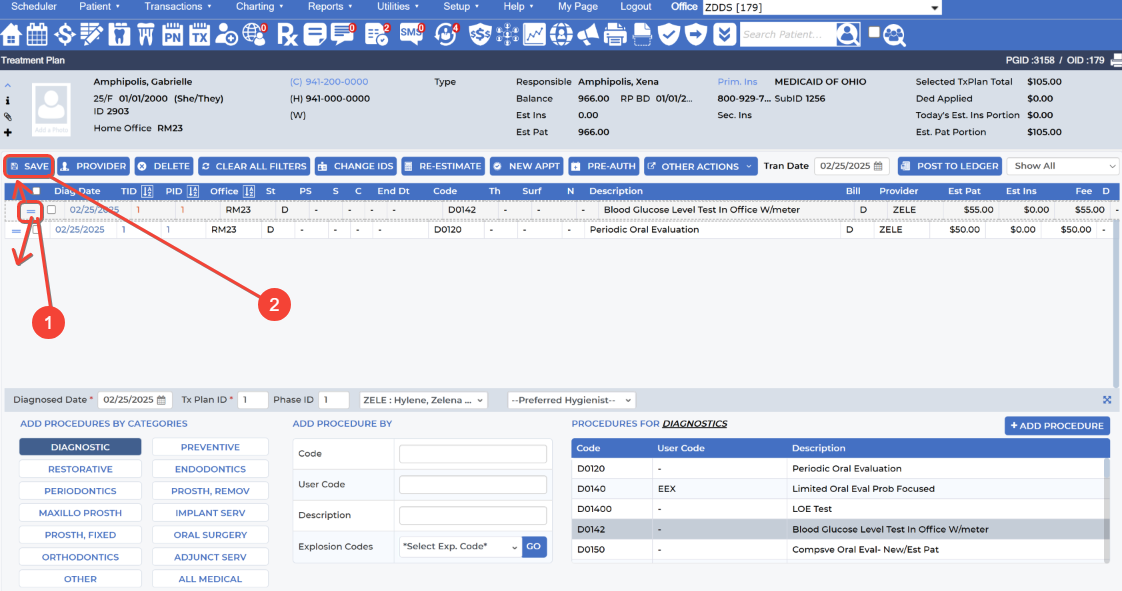
Task: Open the Patient menu
Action: pos(99,6)
